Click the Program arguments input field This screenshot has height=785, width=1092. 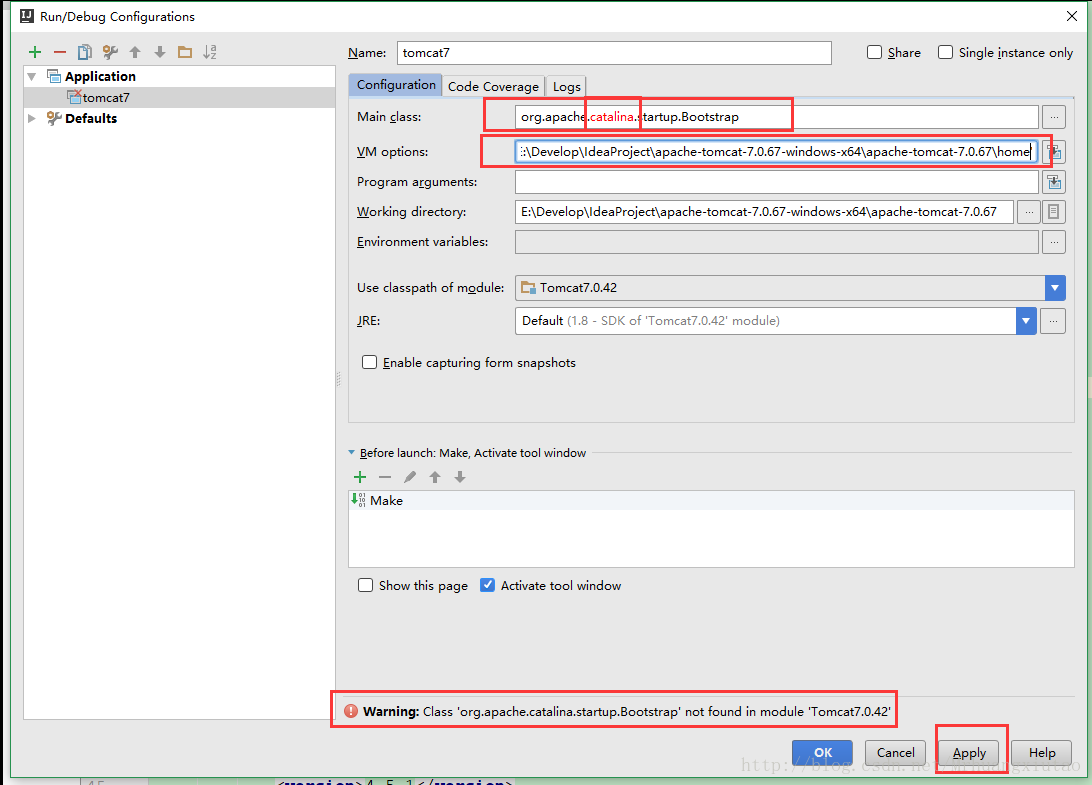[x=777, y=182]
